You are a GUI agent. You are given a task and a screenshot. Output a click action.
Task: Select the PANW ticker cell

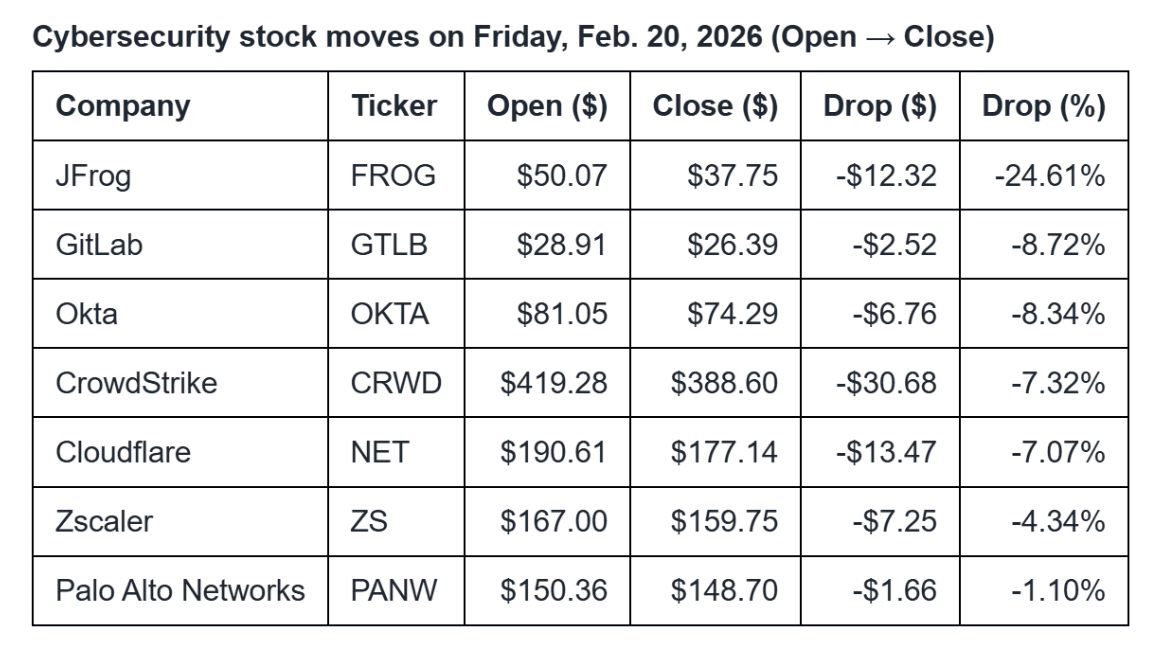[x=394, y=590]
